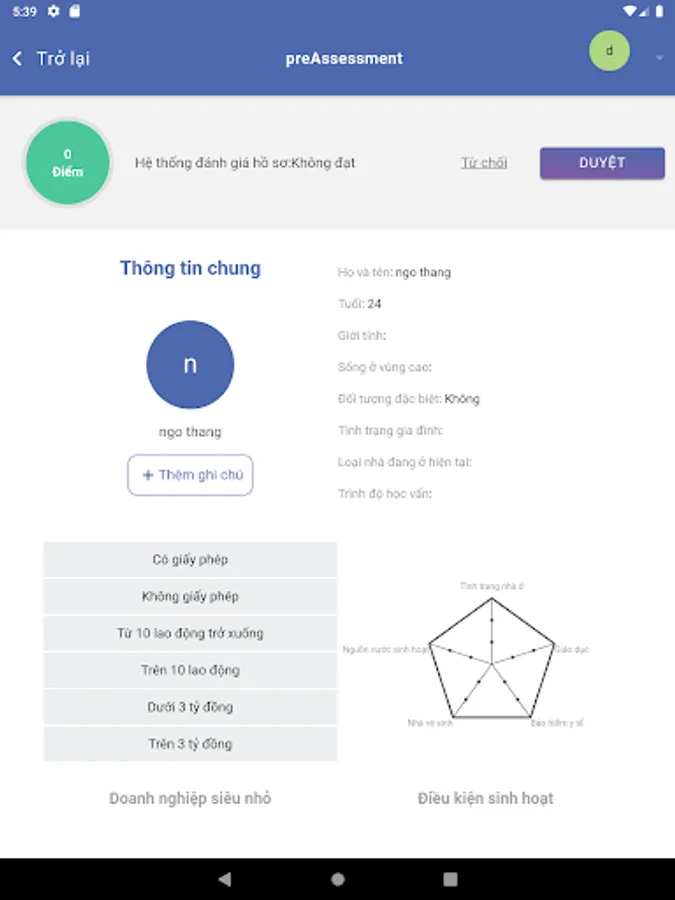Tap the green 0 Điểm score circle

67,163
